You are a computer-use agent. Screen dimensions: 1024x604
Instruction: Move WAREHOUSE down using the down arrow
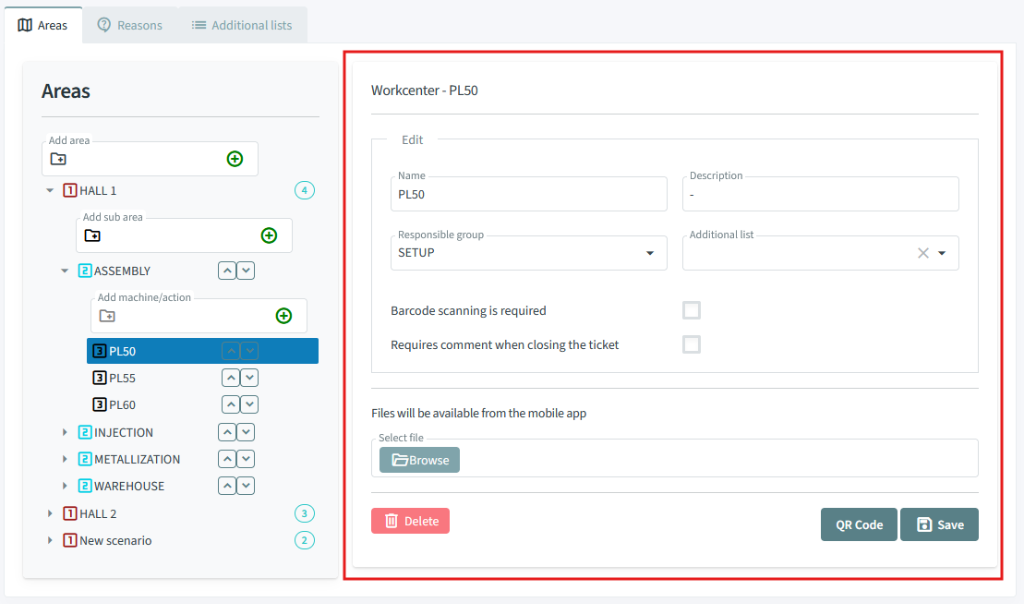point(246,486)
